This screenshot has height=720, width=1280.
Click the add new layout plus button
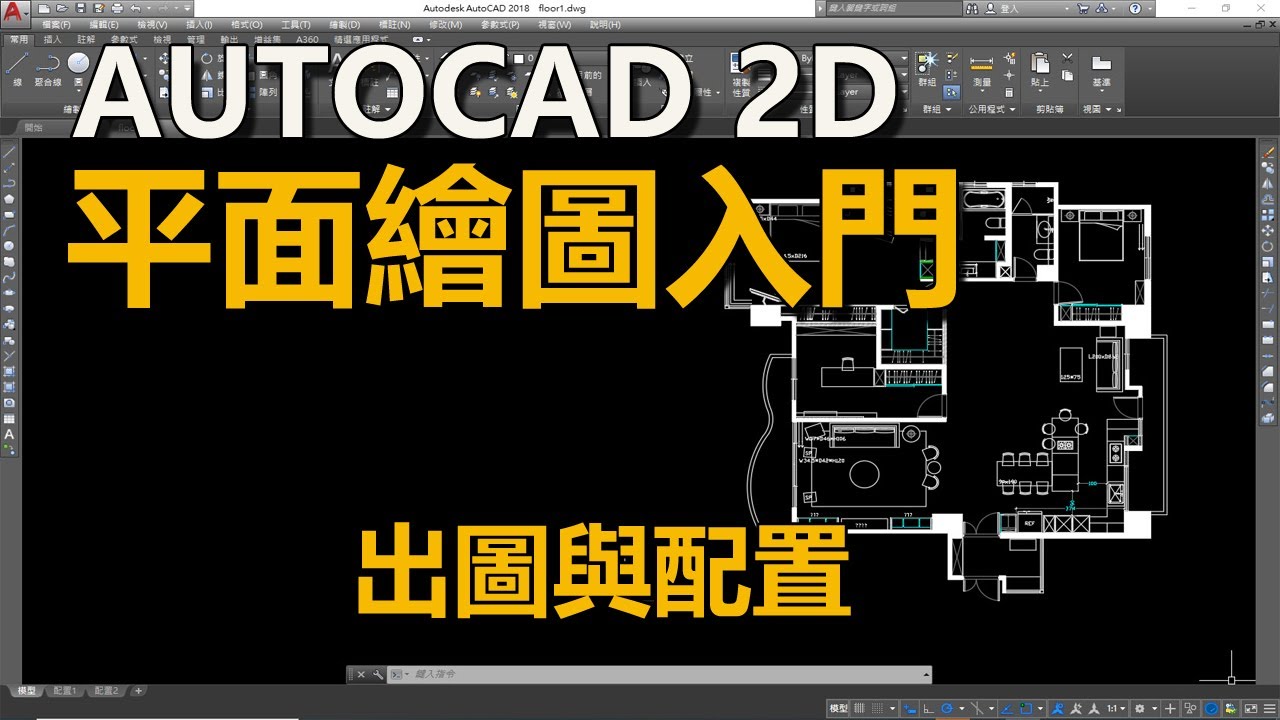click(x=139, y=690)
